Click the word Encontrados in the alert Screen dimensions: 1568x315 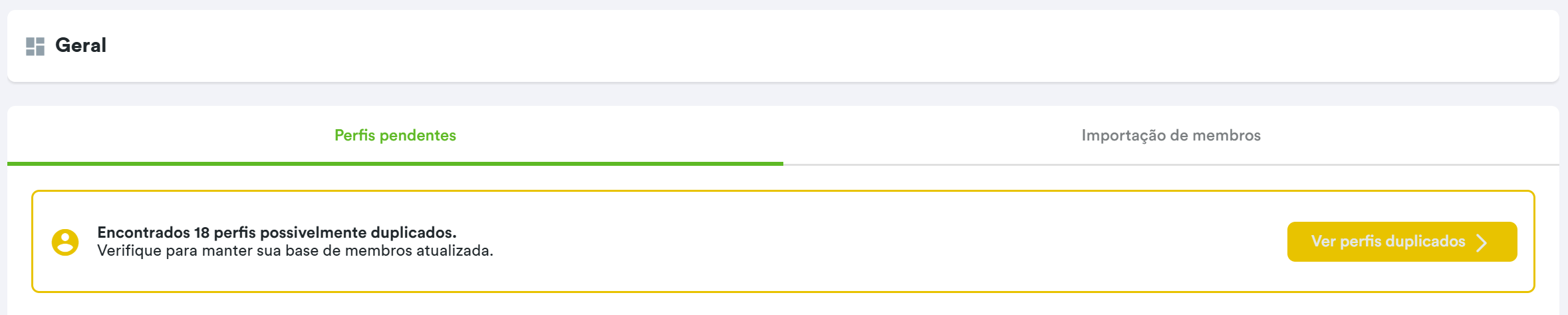point(144,232)
